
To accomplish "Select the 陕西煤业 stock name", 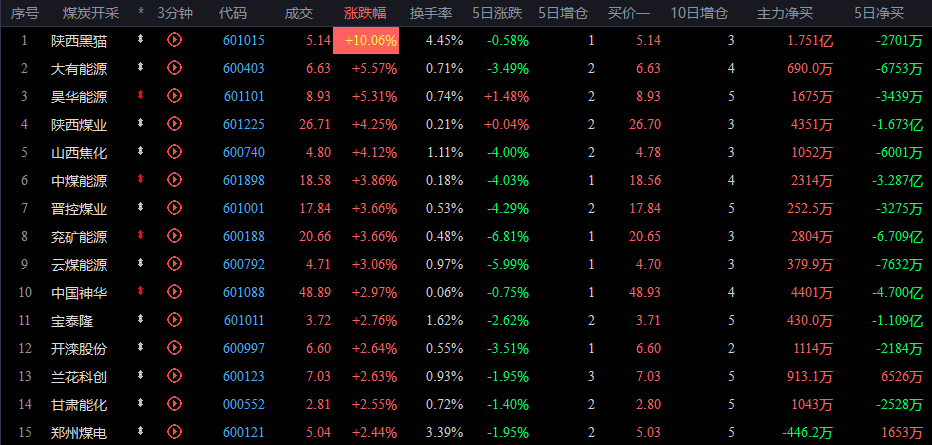I will click(78, 124).
